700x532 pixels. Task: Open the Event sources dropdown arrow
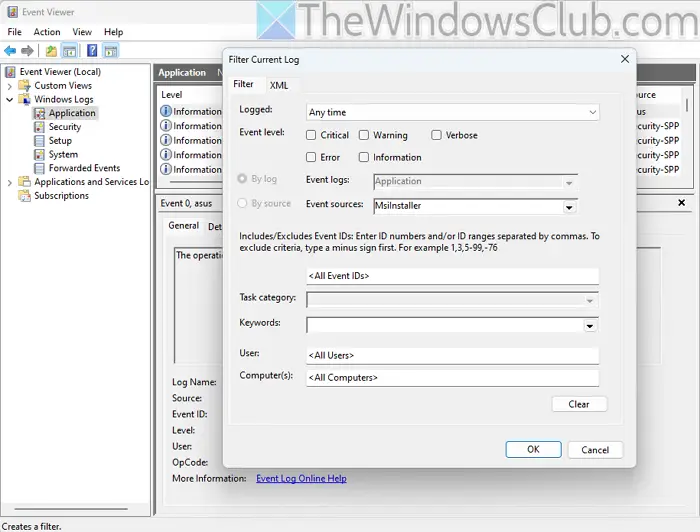click(569, 207)
